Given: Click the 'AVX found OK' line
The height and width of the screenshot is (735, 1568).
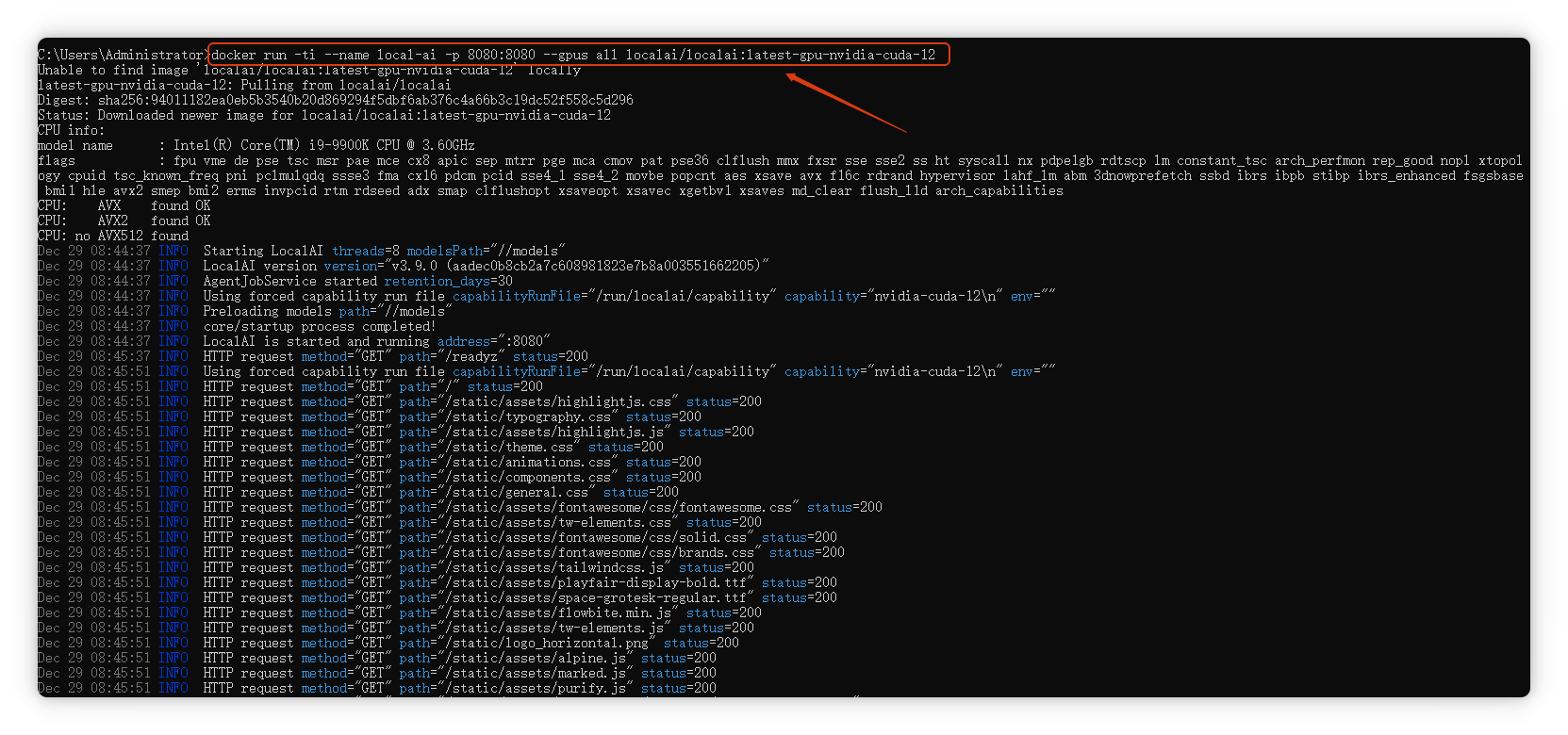Looking at the screenshot, I should coord(124,205).
